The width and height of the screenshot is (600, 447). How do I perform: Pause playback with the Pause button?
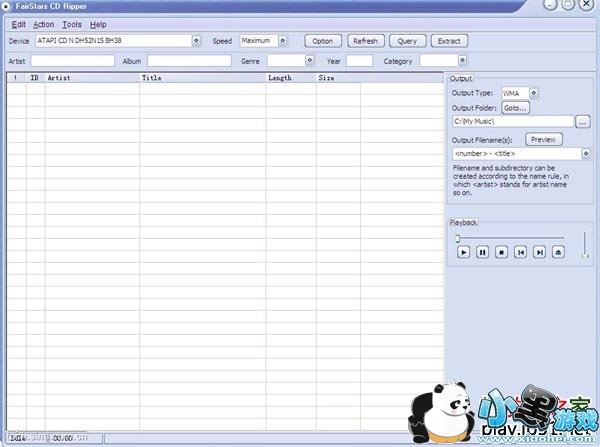(482, 252)
